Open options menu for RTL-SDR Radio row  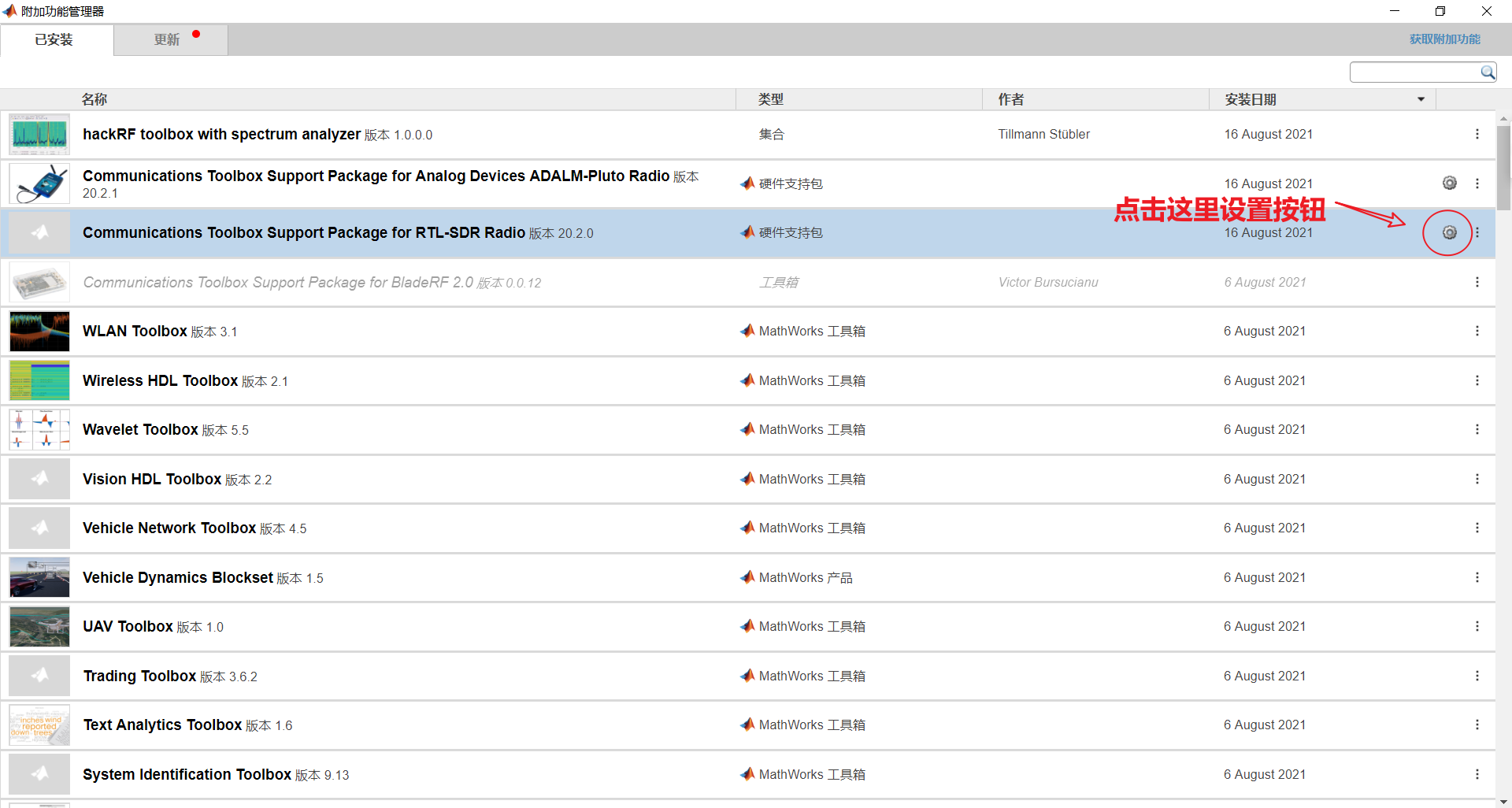pyautogui.click(x=1477, y=232)
